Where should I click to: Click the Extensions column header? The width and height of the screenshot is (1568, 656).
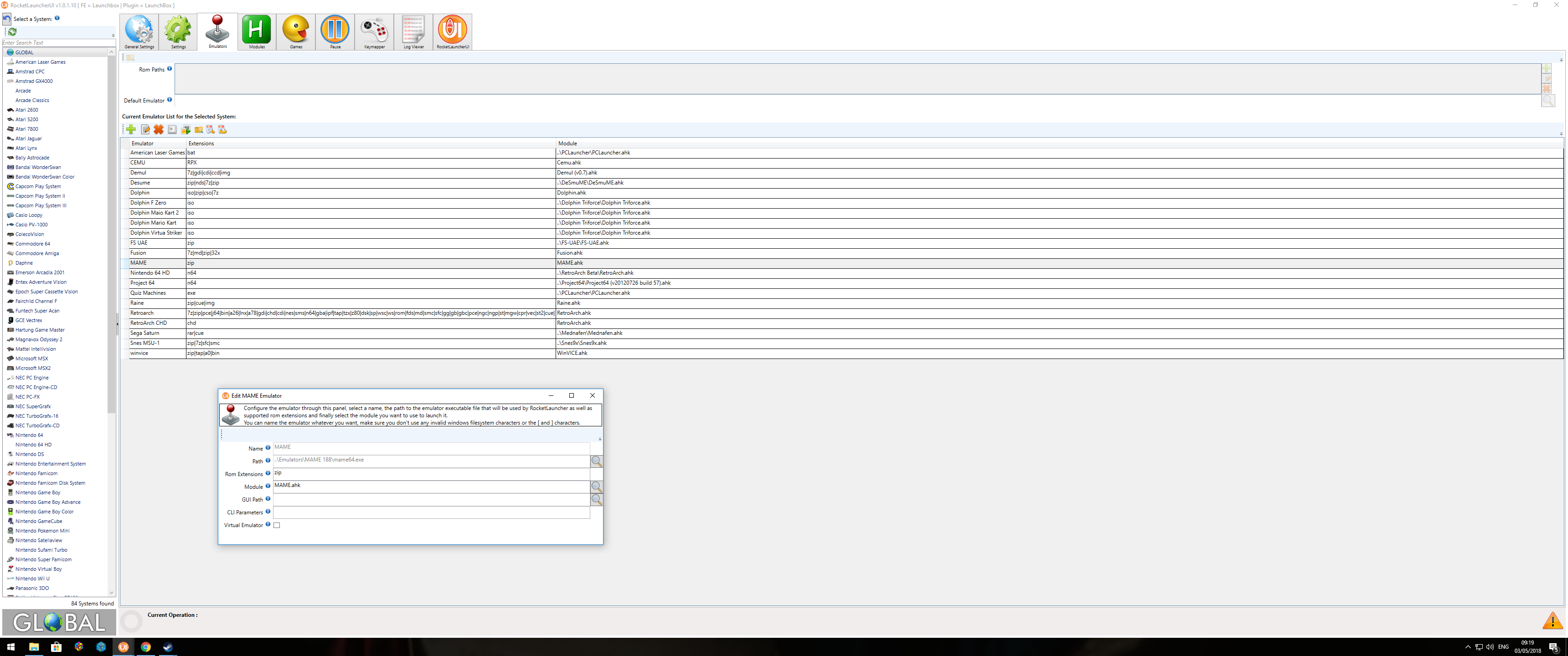371,143
